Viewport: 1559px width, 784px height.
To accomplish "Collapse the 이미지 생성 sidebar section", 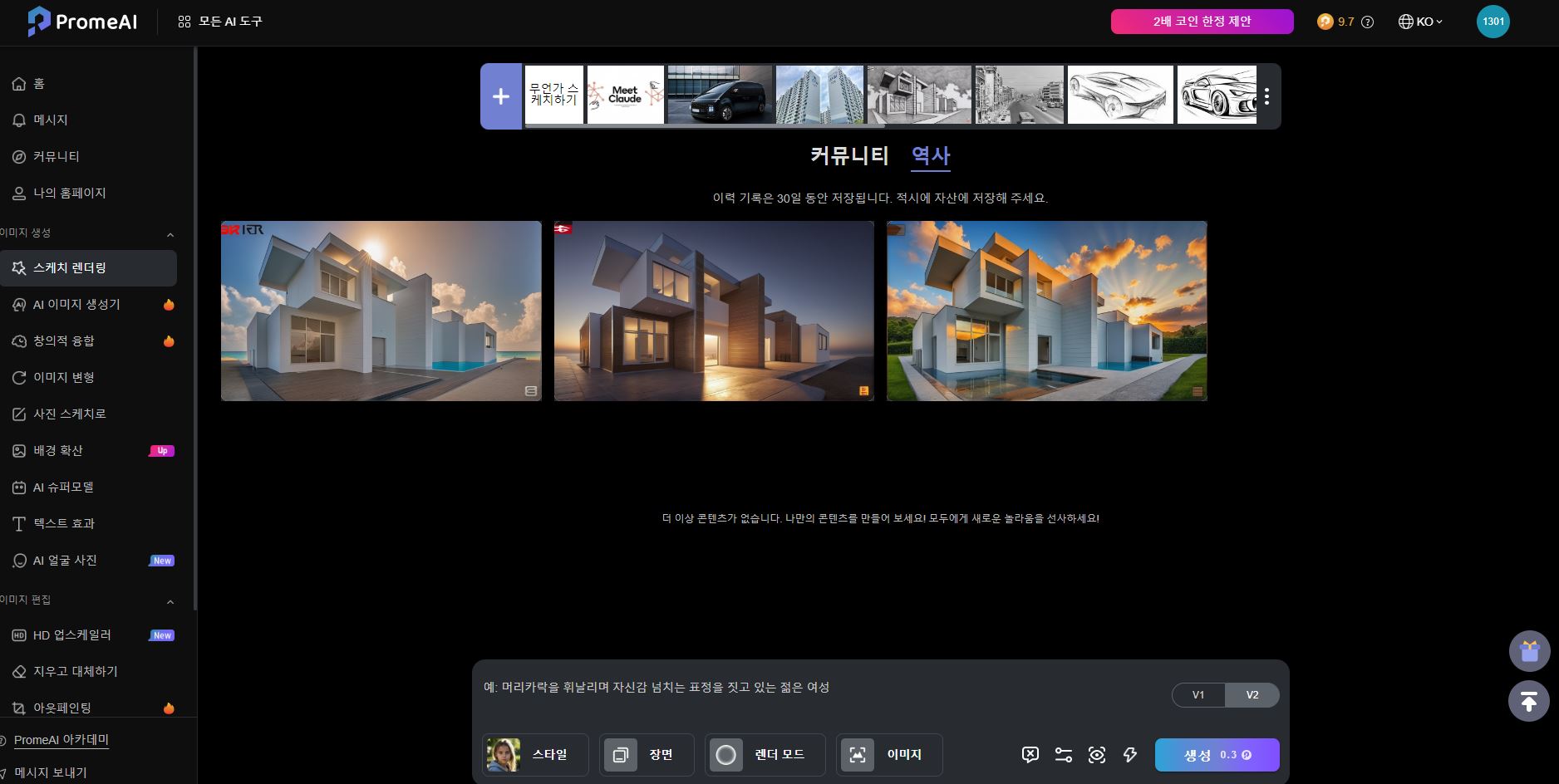I will click(170, 234).
